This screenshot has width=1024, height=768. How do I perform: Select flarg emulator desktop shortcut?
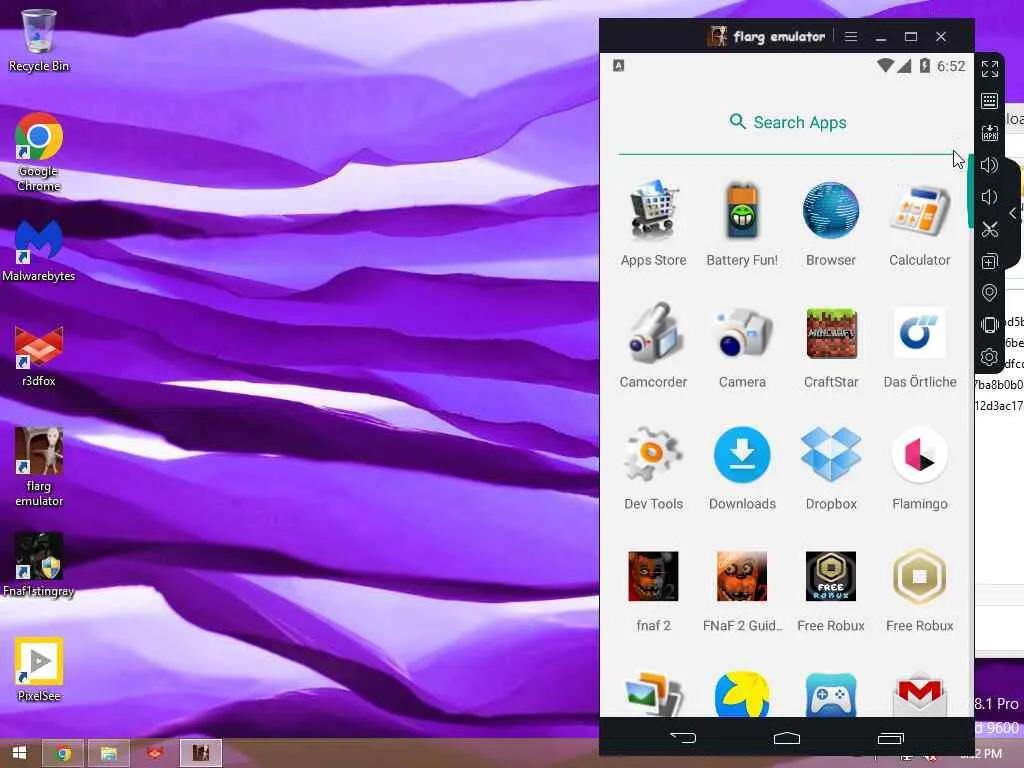39,467
